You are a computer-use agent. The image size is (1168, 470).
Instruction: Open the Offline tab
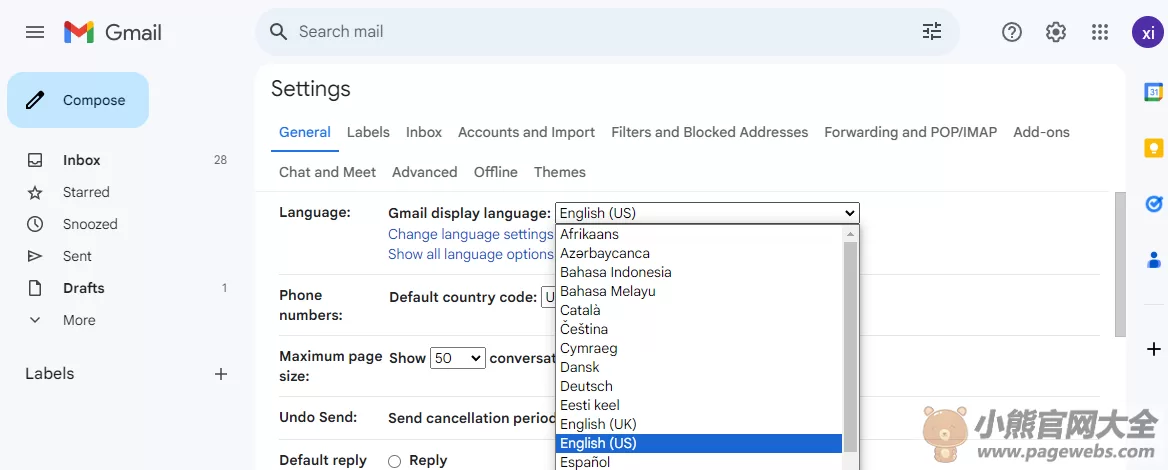tap(495, 172)
